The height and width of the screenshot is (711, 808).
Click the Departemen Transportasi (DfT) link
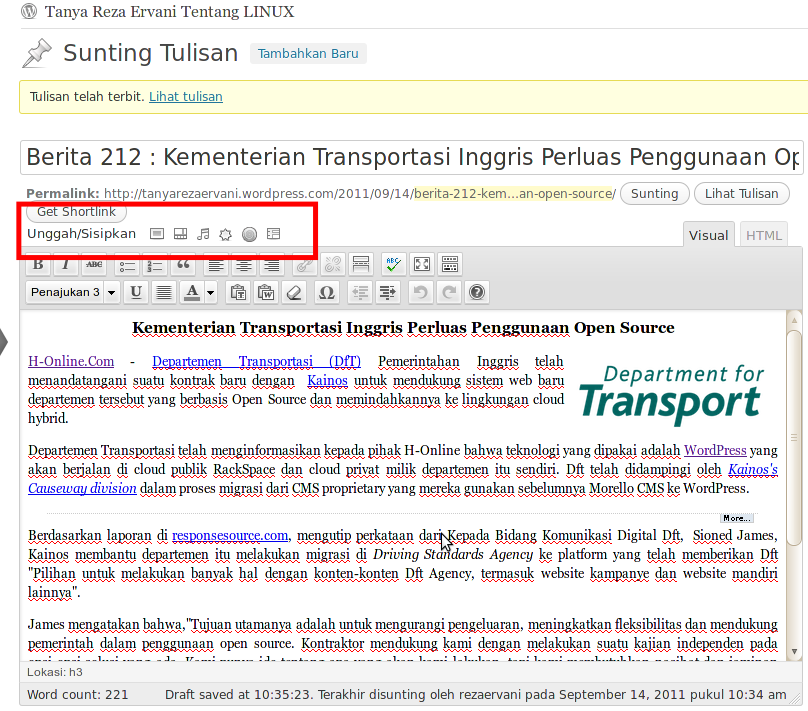257,361
